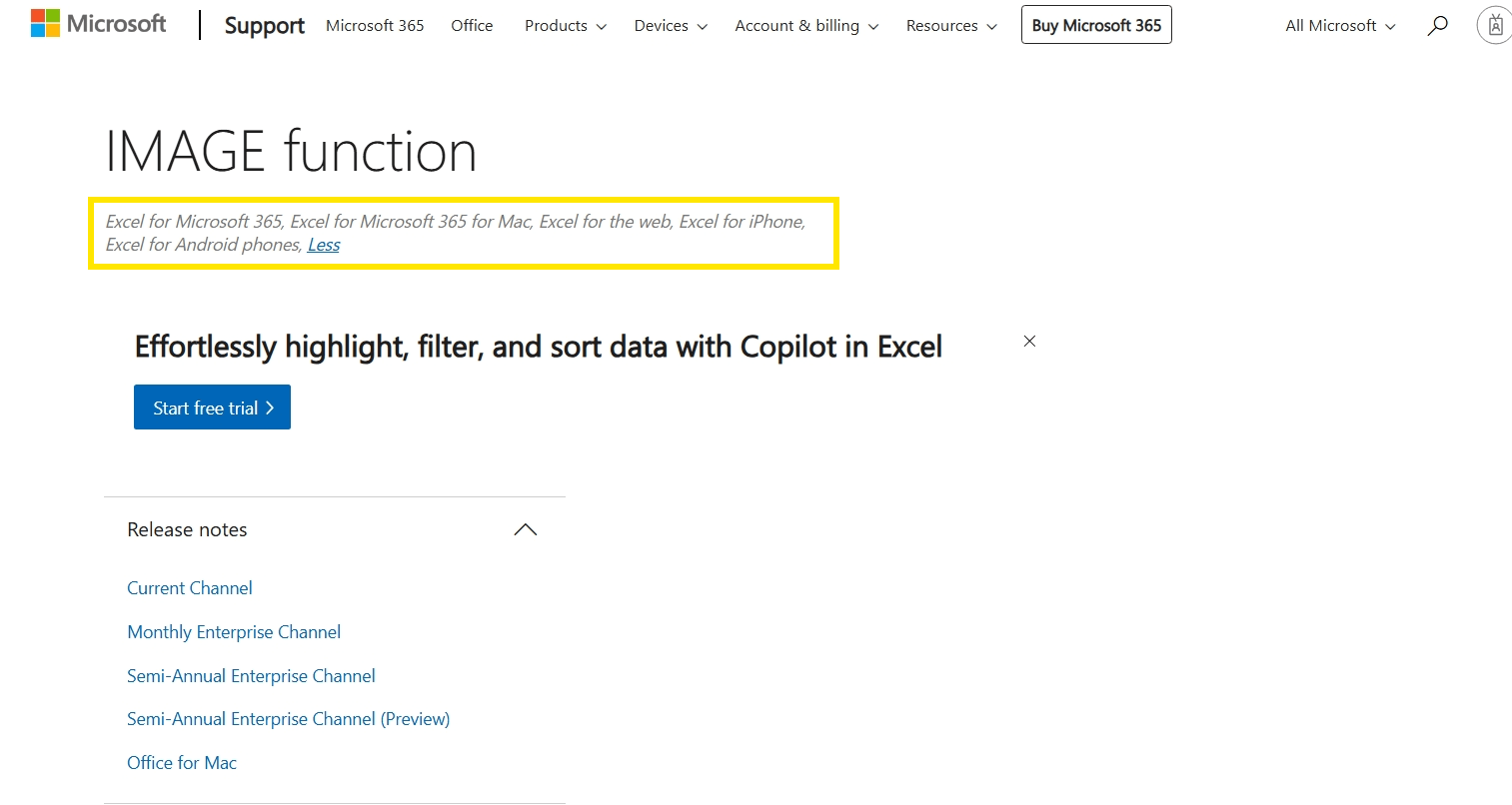Open the Current Channel link

point(190,588)
